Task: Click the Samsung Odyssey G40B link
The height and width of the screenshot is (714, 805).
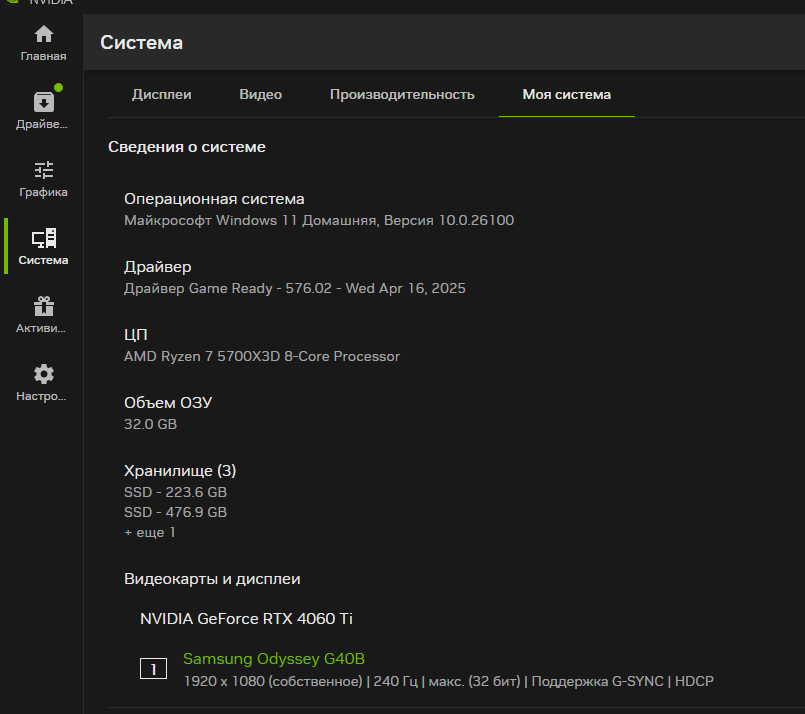Action: [x=274, y=659]
